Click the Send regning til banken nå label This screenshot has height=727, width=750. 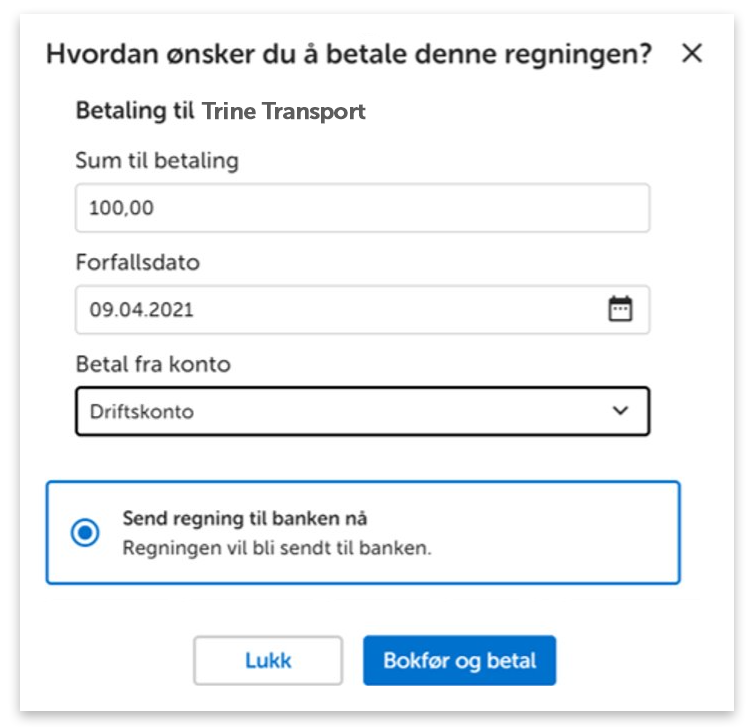[245, 518]
